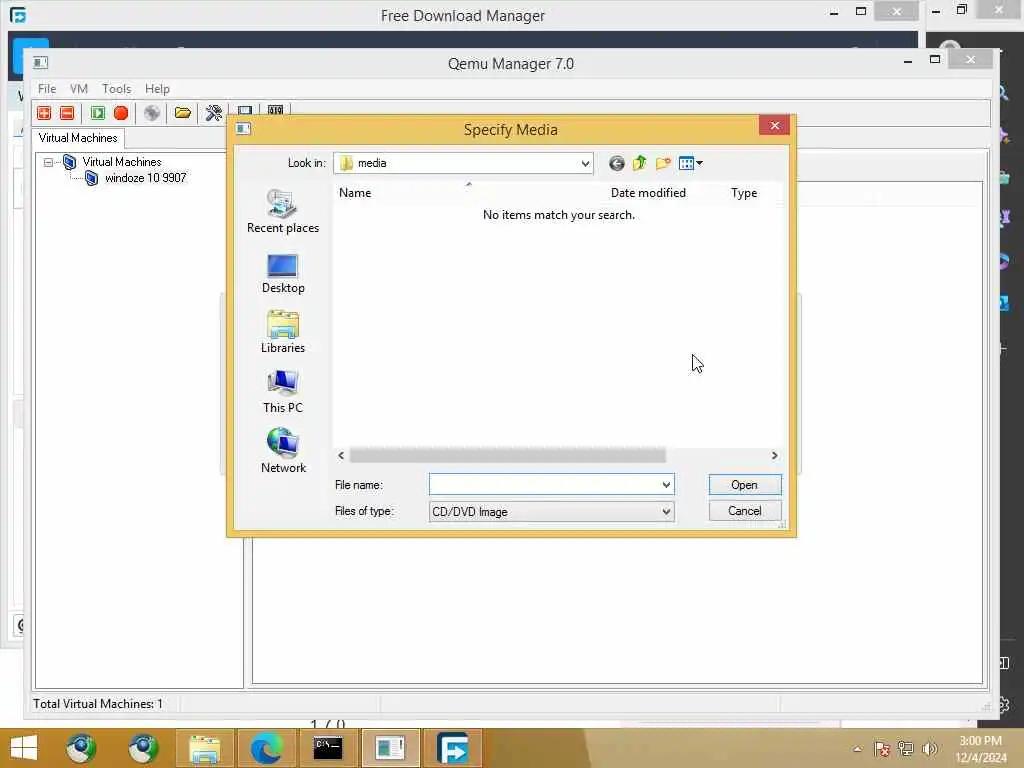Show hidden tray icons arrow
The height and width of the screenshot is (768, 1024).
pyautogui.click(x=857, y=749)
